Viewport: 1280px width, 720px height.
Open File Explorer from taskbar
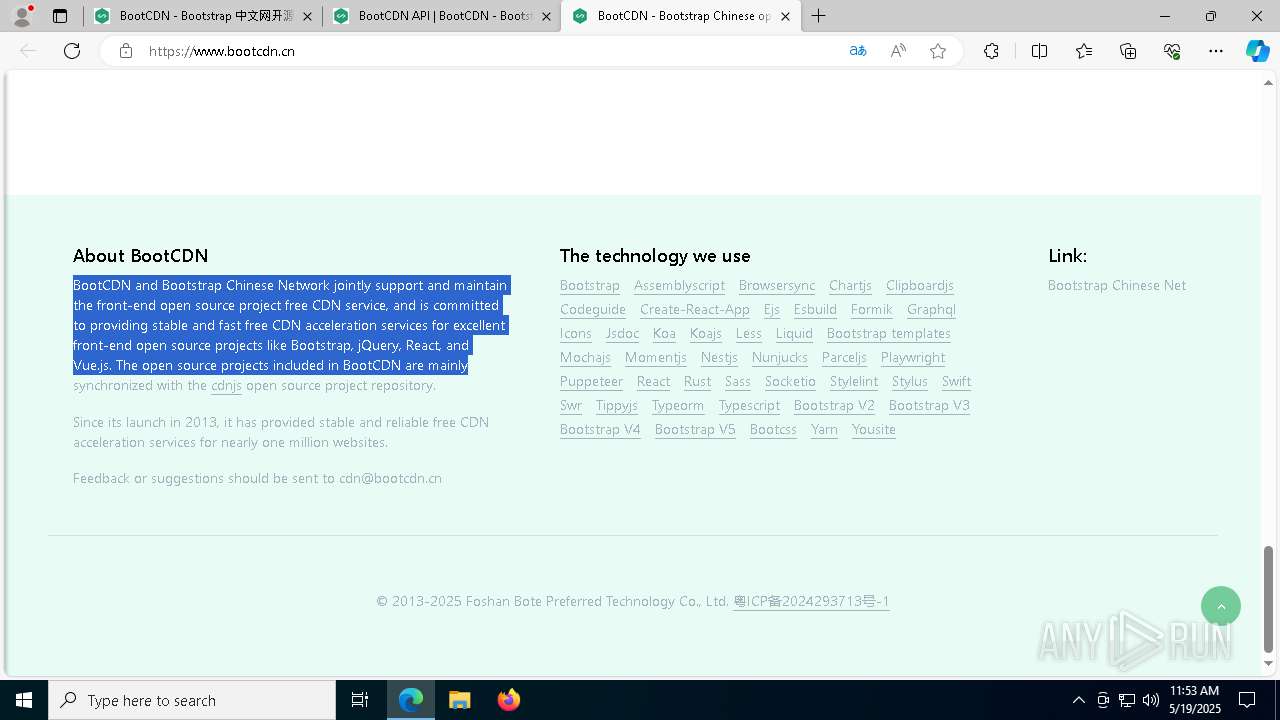[x=460, y=700]
